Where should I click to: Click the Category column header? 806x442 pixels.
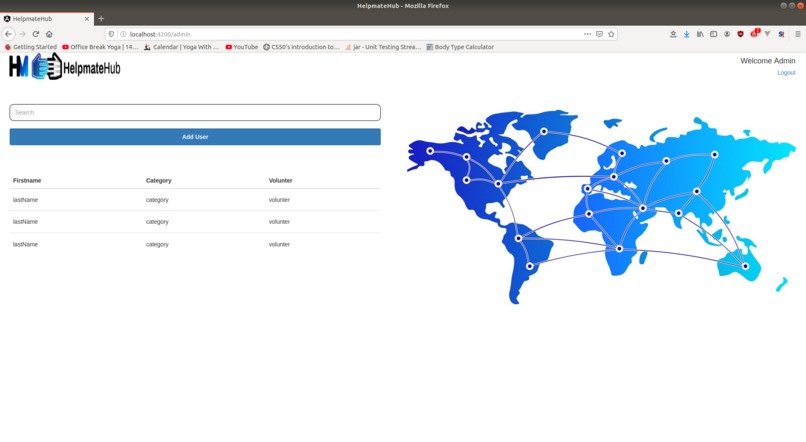158,180
